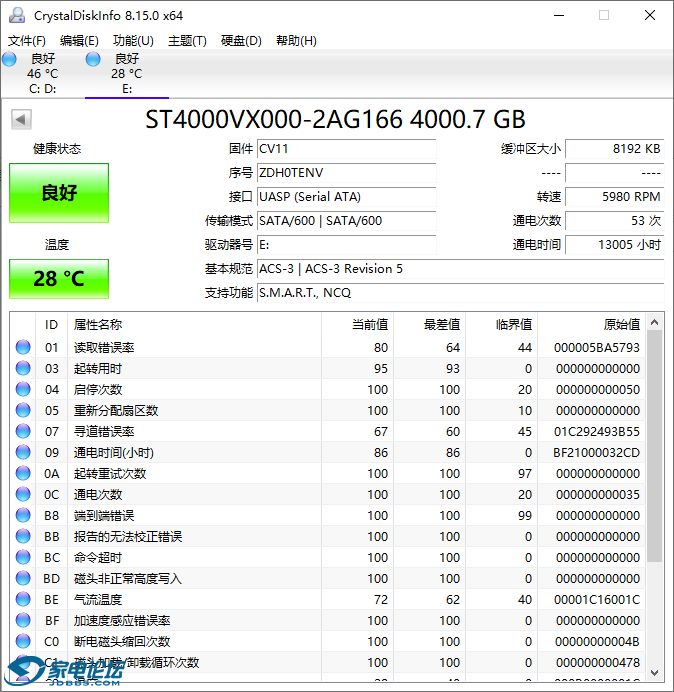Click raw value 000000000050 of 启停次数

(x=598, y=390)
